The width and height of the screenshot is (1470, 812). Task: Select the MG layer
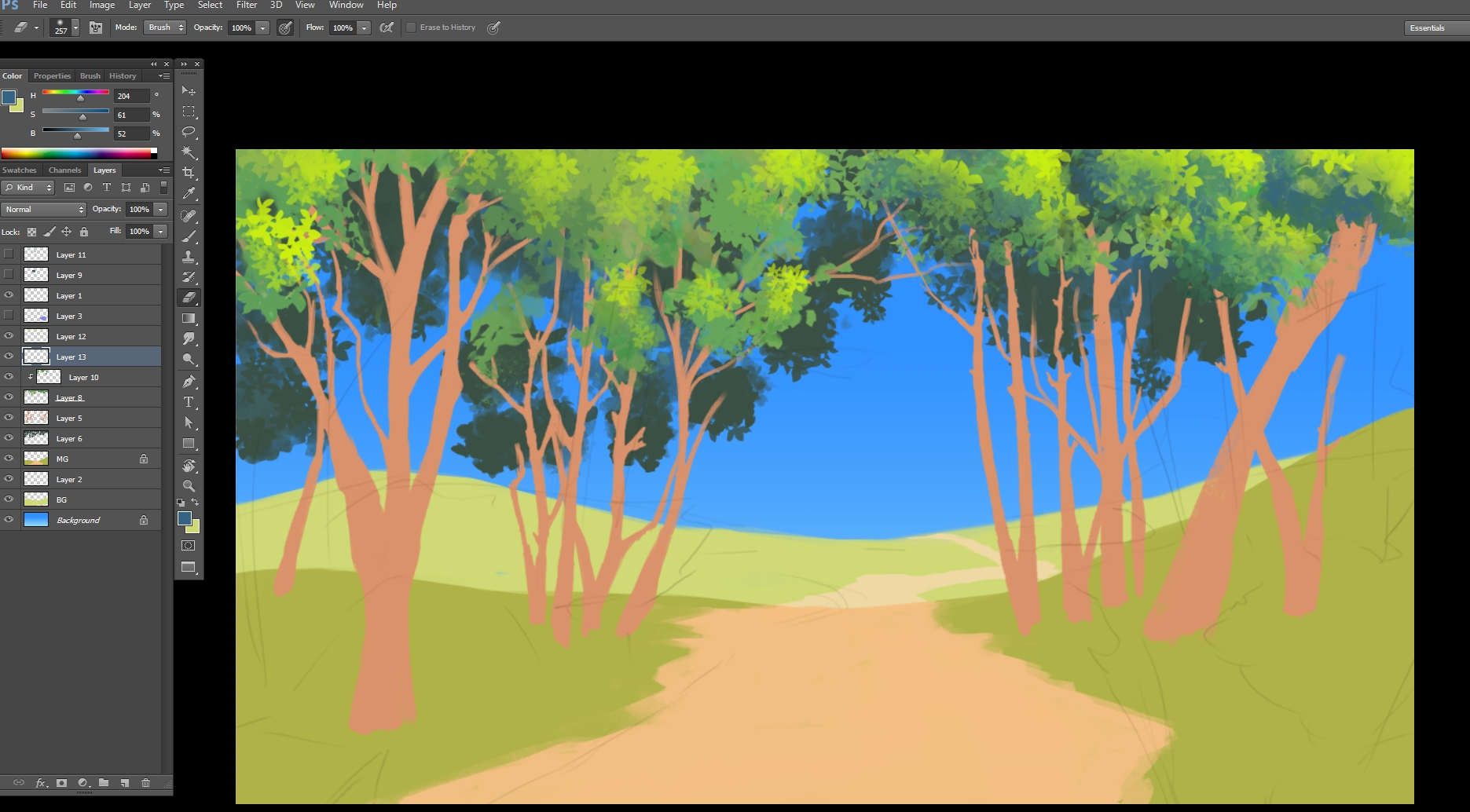86,459
